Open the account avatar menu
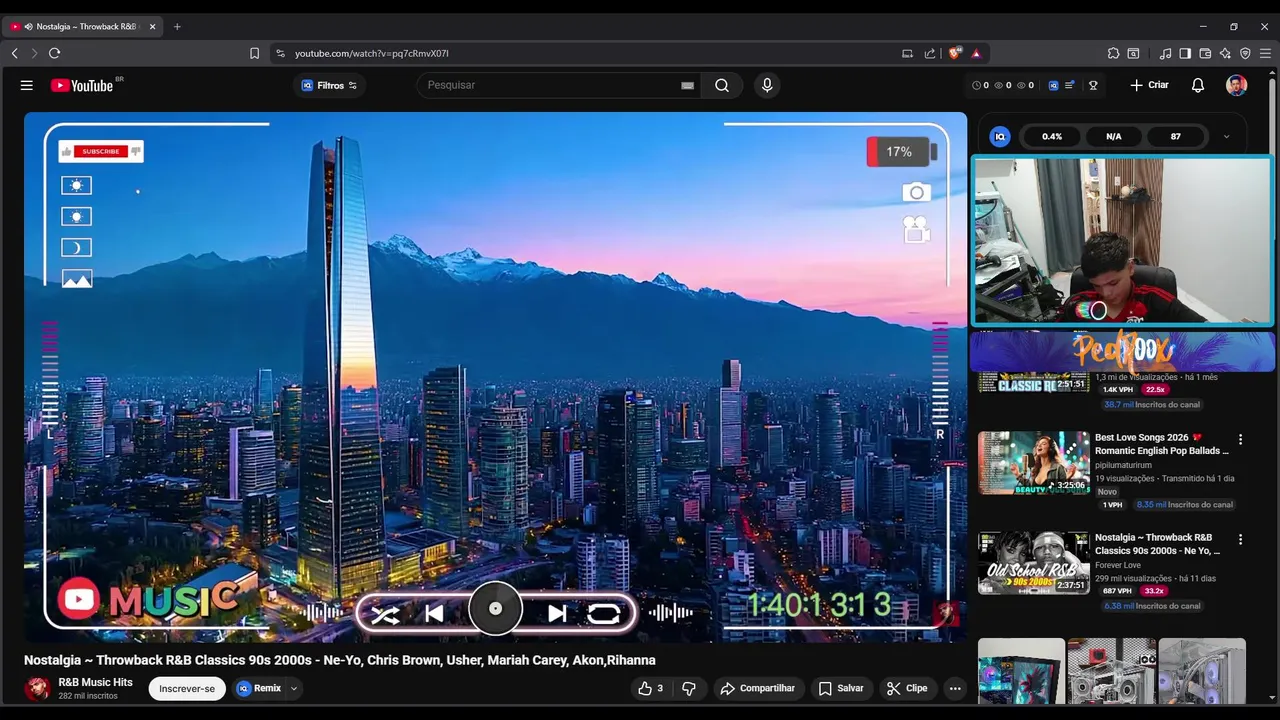The height and width of the screenshot is (720, 1280). 1237,85
